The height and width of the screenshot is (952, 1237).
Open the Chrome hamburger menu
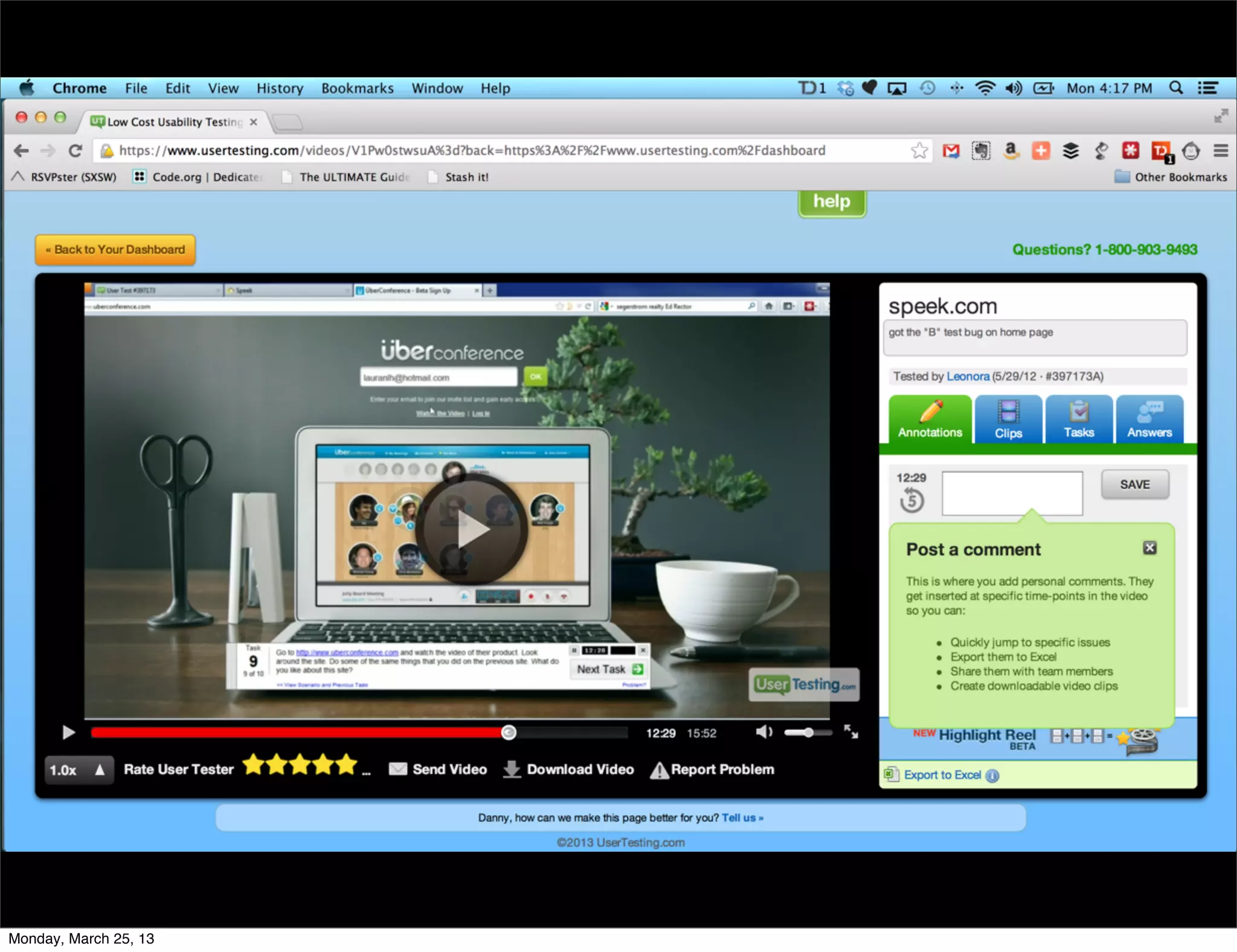pyautogui.click(x=1221, y=151)
